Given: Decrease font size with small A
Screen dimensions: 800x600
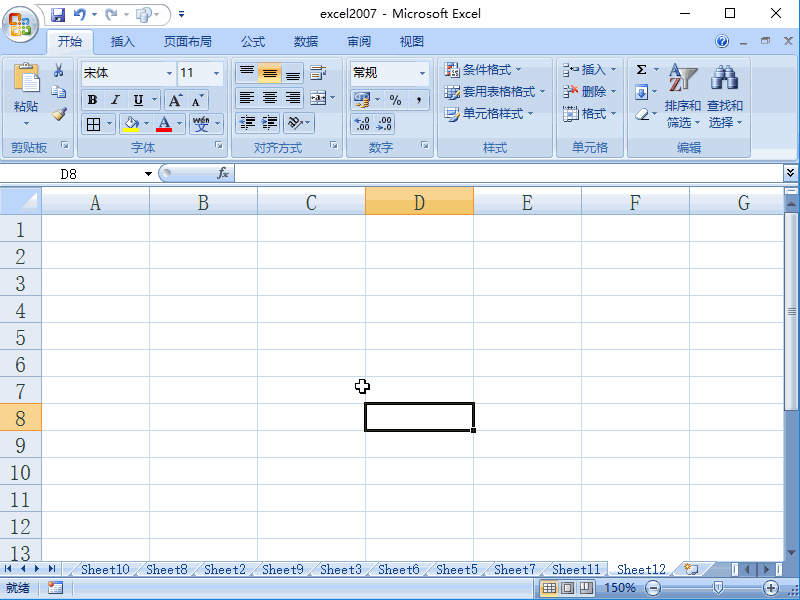Looking at the screenshot, I should [197, 100].
